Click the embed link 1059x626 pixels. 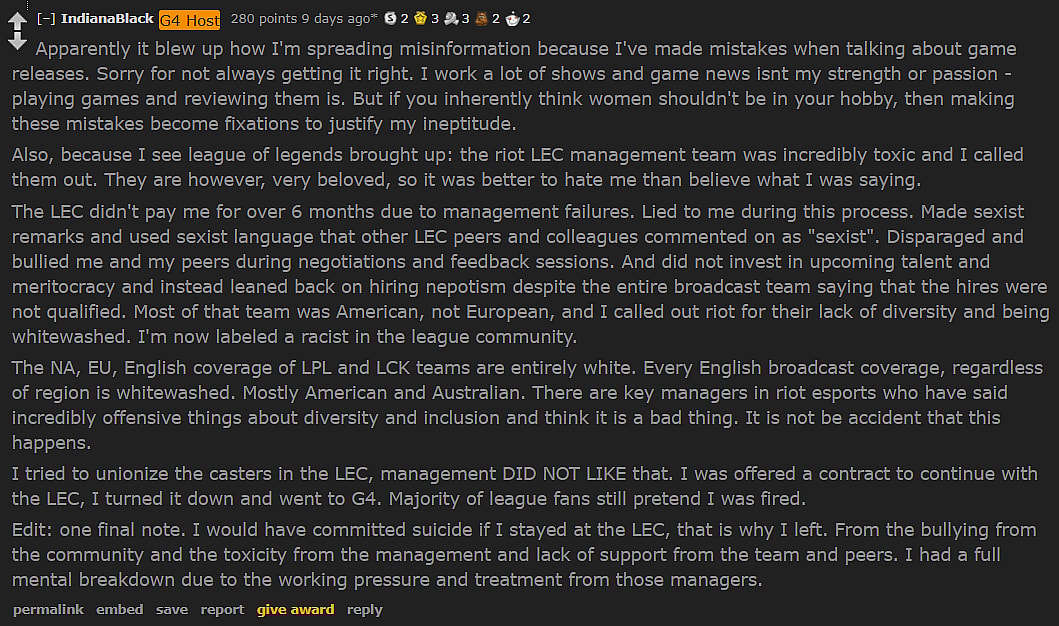[119, 609]
